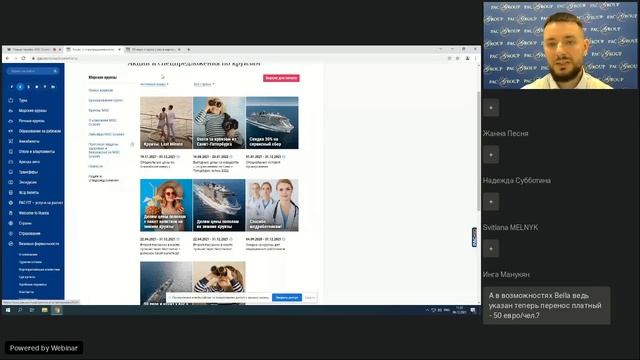Click the search magnifier in sidebar search box

[55, 71]
